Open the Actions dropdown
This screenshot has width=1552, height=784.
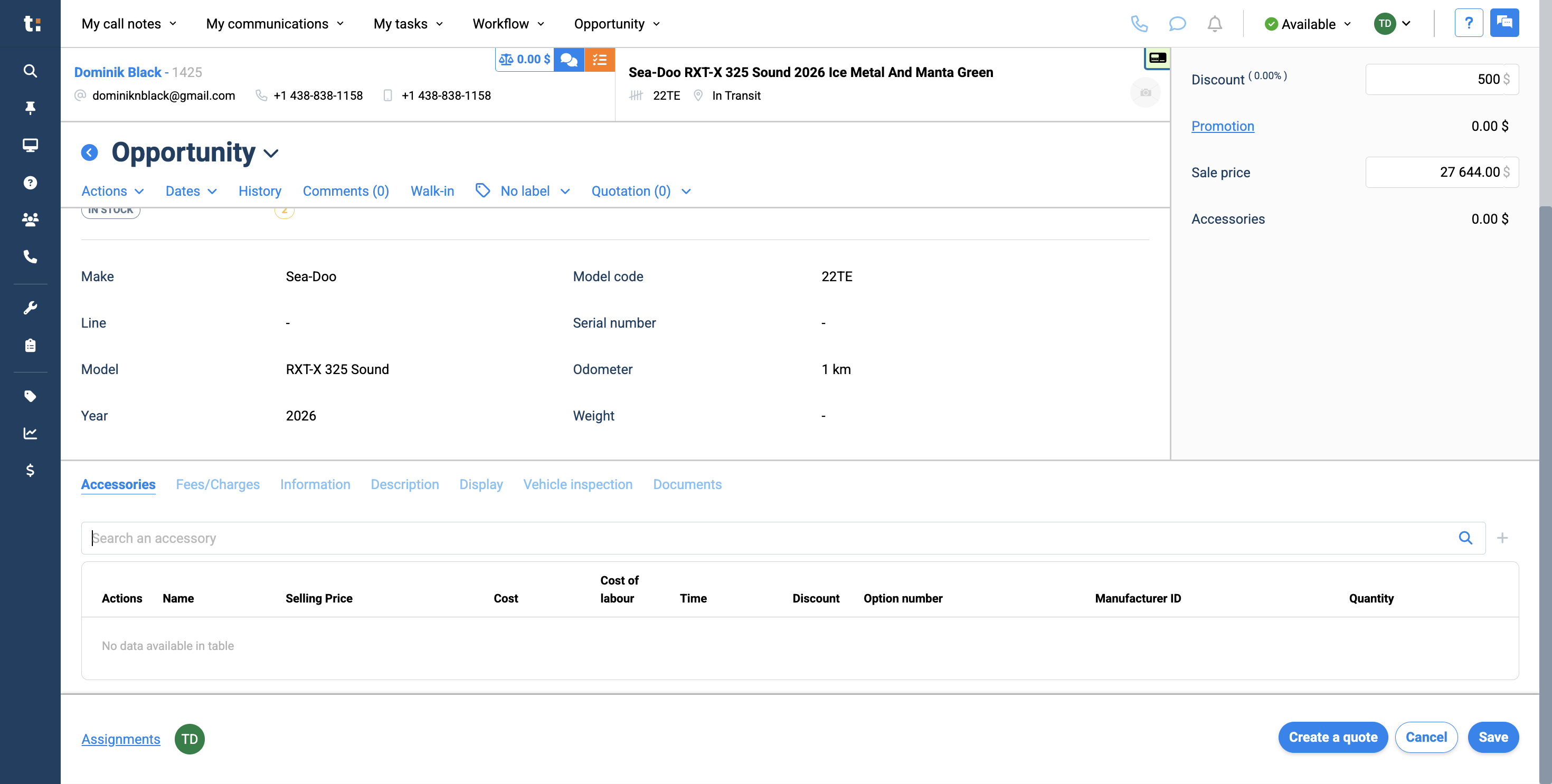point(112,191)
